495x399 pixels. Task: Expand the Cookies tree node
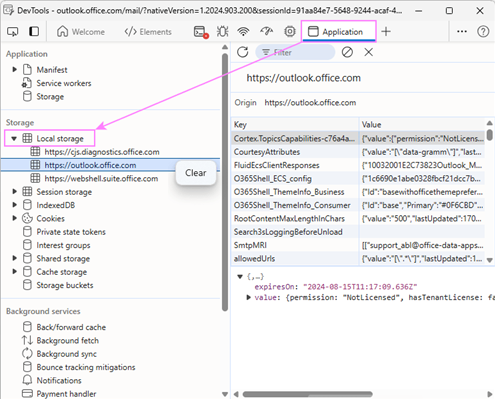click(x=14, y=218)
